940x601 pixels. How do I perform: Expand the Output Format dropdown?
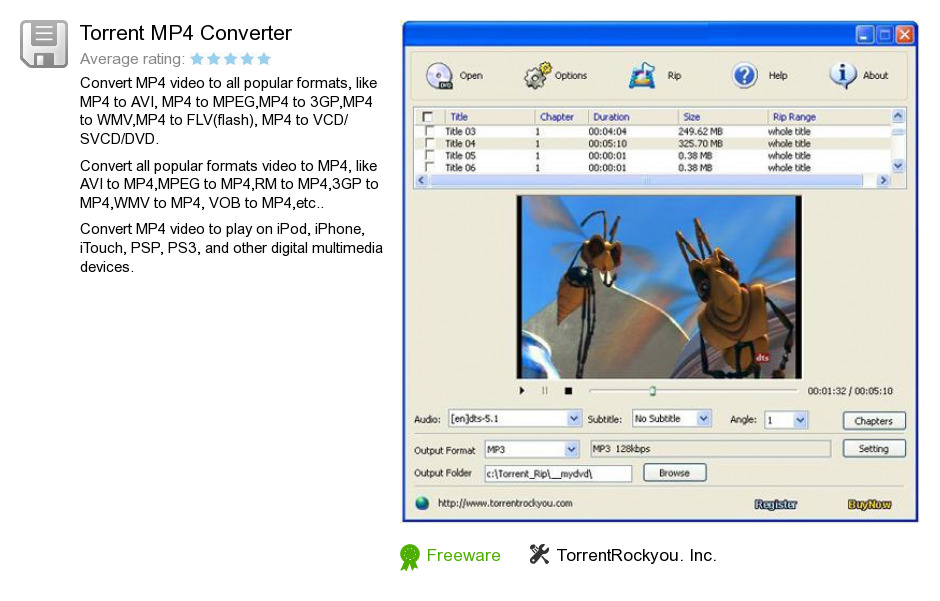point(571,449)
